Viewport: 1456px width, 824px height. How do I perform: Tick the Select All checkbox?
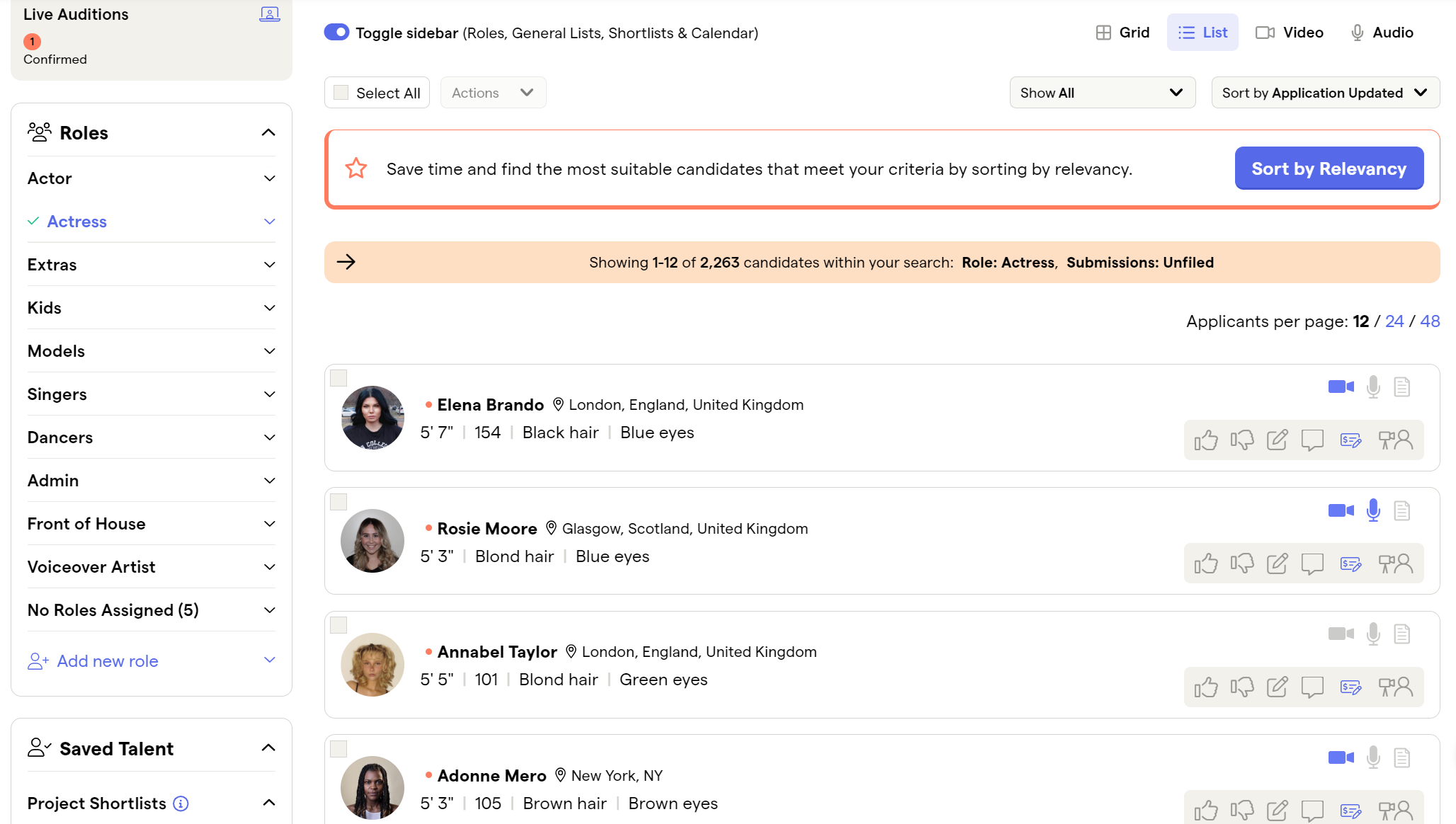point(341,92)
